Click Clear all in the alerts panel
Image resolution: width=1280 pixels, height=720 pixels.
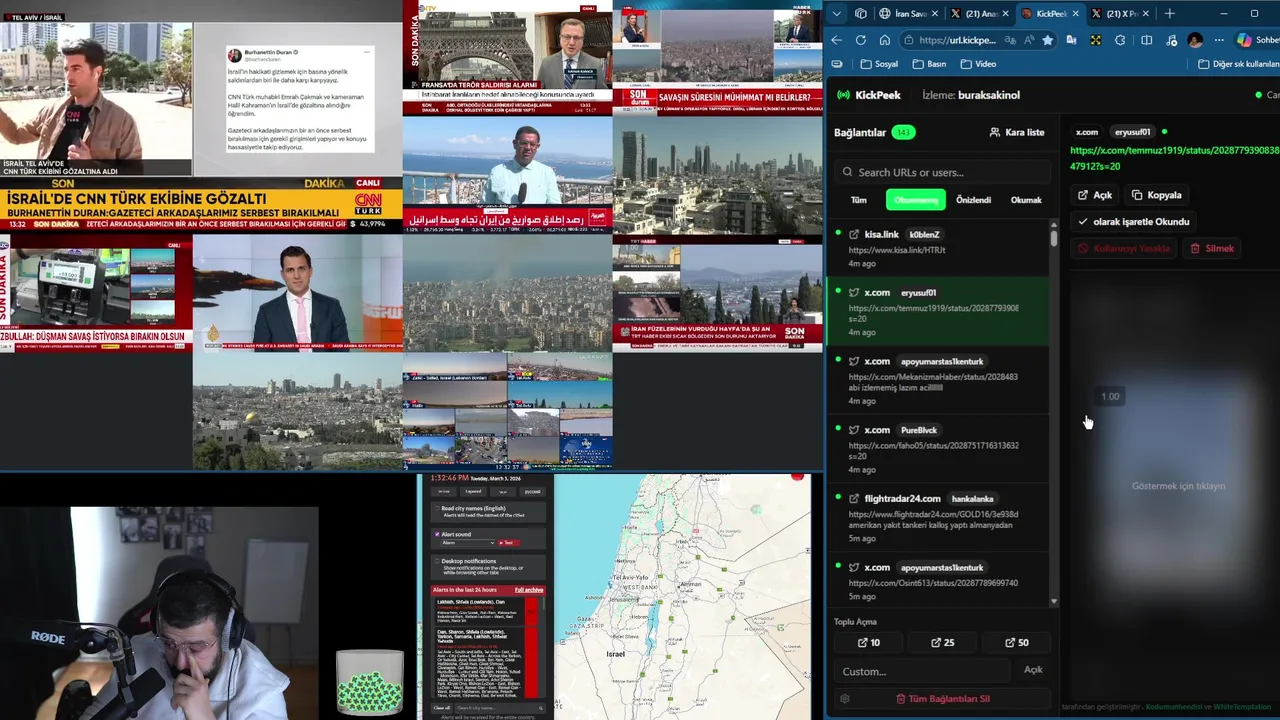(x=441, y=708)
